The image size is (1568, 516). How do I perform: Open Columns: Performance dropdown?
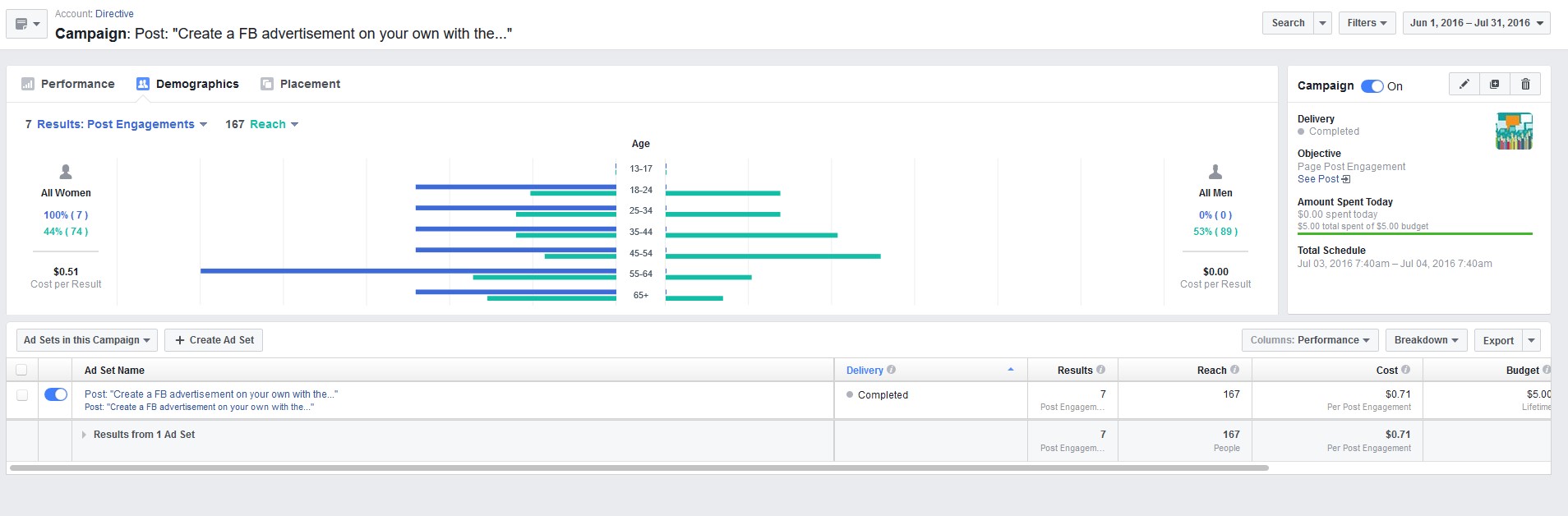(x=1310, y=340)
